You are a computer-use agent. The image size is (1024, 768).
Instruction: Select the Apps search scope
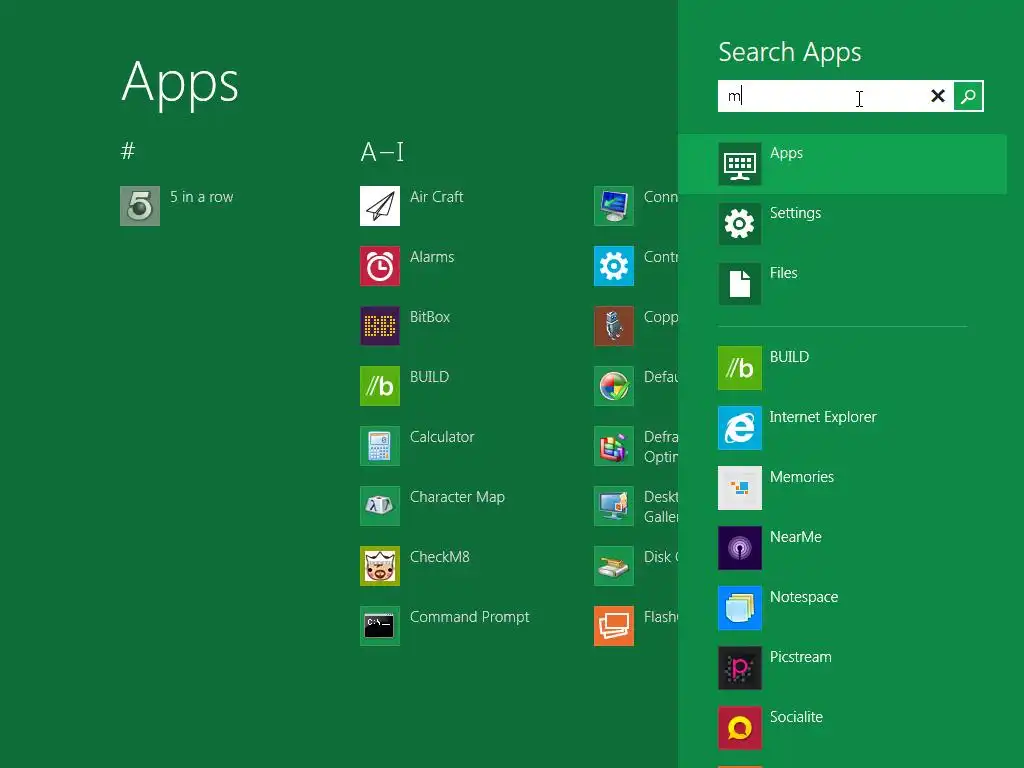click(842, 164)
